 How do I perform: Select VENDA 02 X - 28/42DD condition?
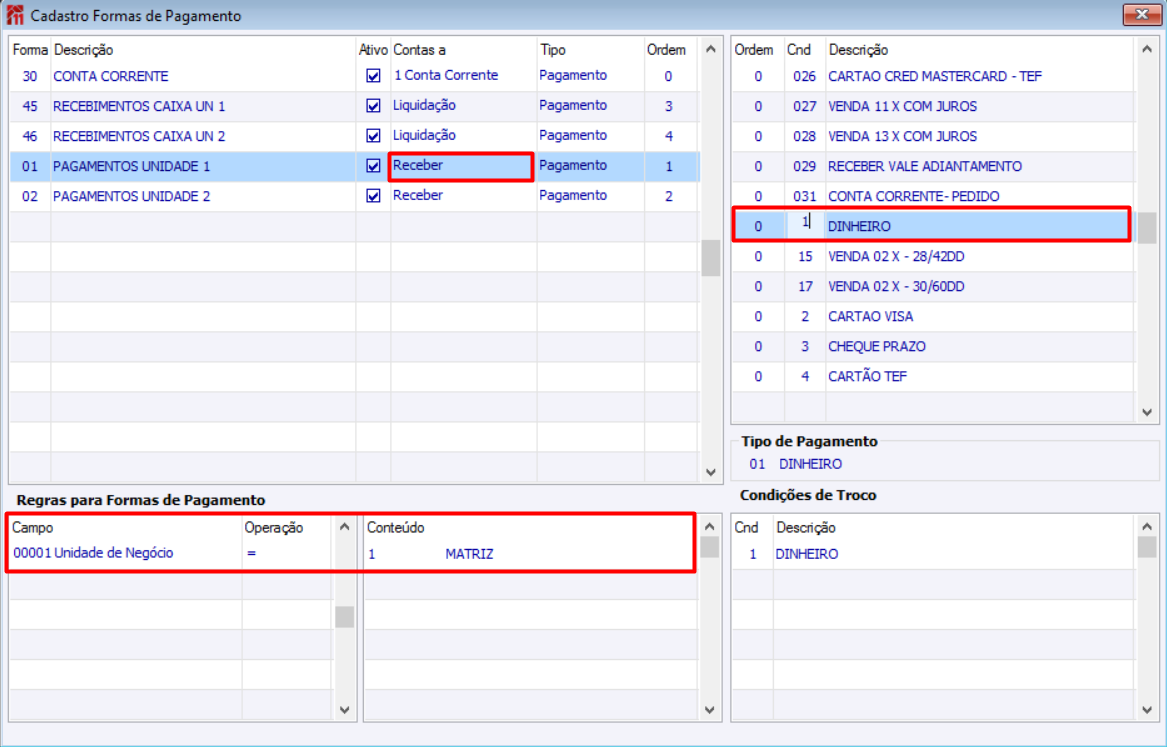[896, 256]
